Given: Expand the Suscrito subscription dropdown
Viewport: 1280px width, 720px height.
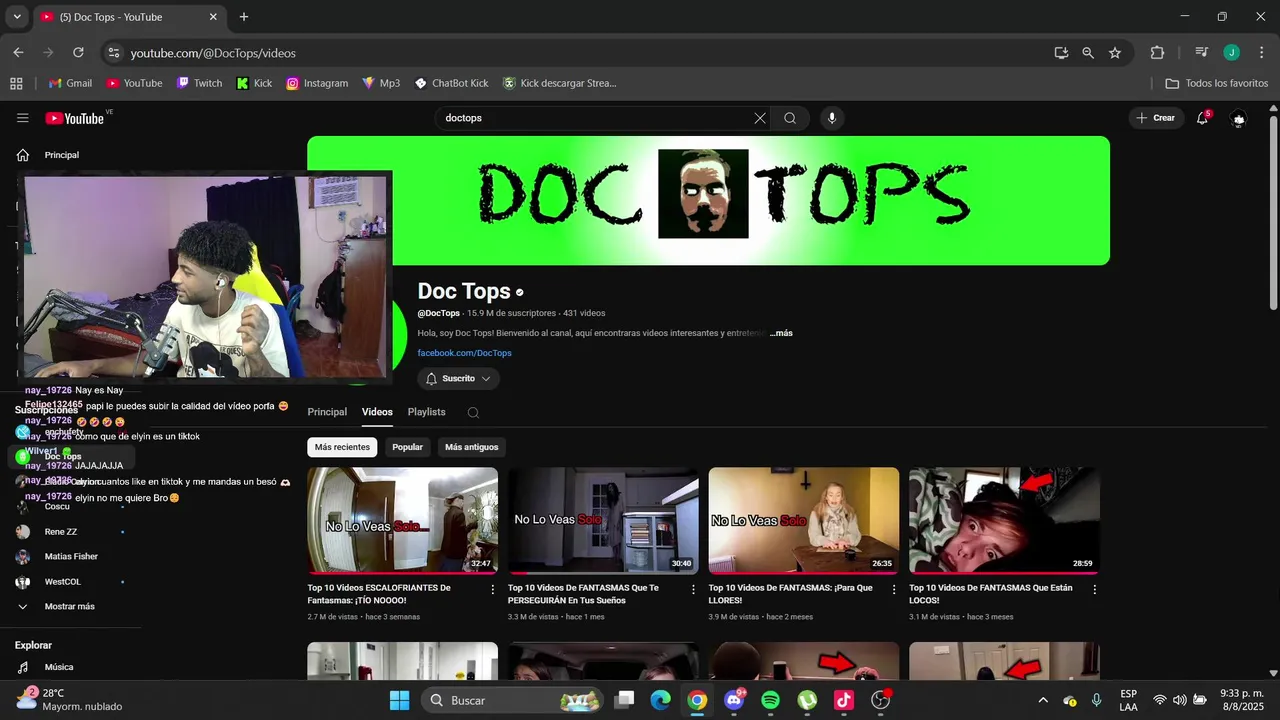Looking at the screenshot, I should pyautogui.click(x=458, y=379).
